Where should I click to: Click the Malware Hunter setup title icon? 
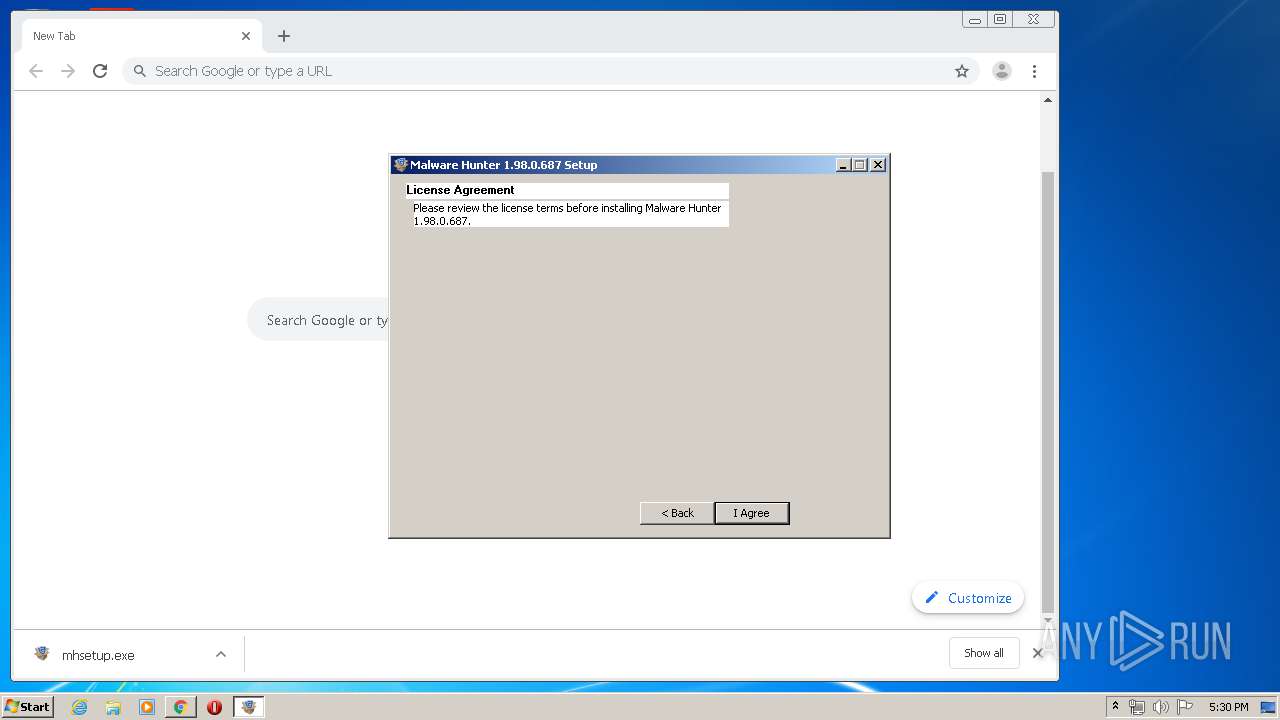click(400, 165)
